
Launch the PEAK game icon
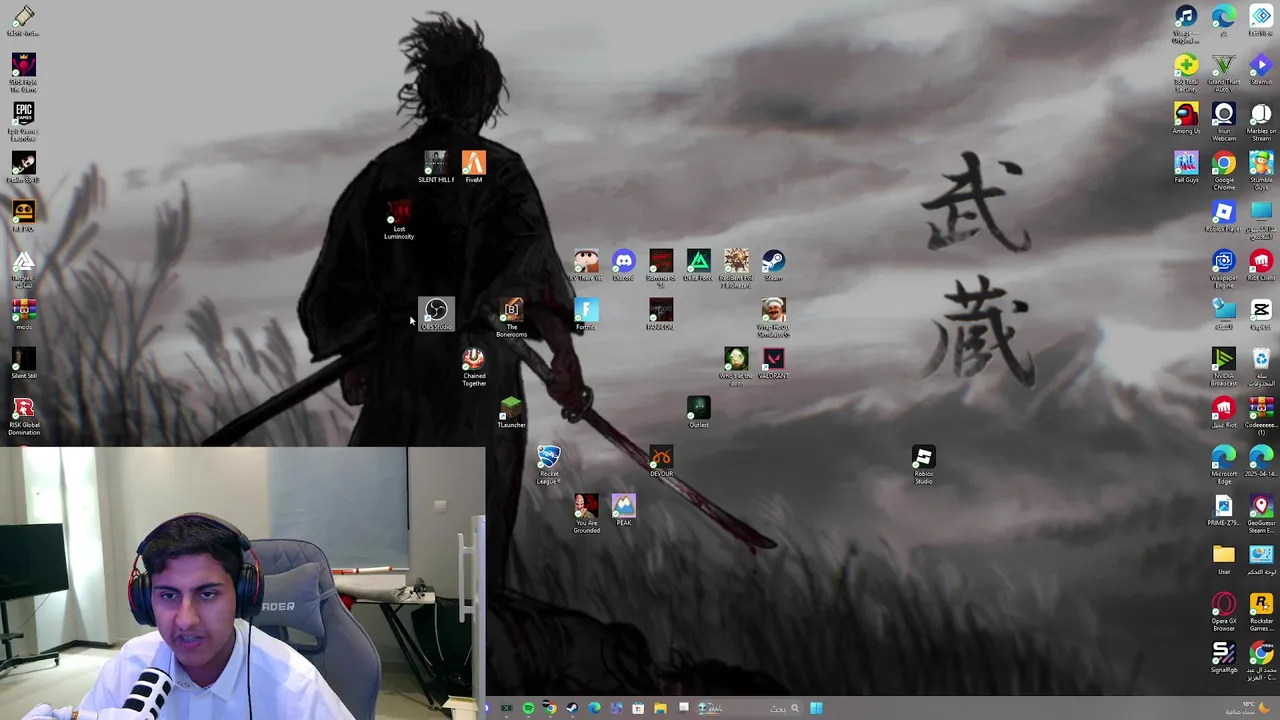tap(623, 510)
